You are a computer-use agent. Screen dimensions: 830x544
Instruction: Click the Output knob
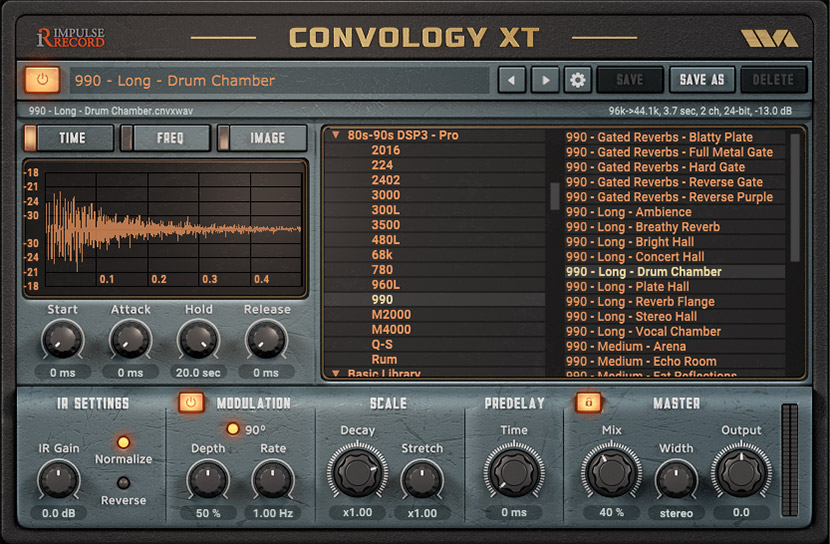(x=741, y=472)
